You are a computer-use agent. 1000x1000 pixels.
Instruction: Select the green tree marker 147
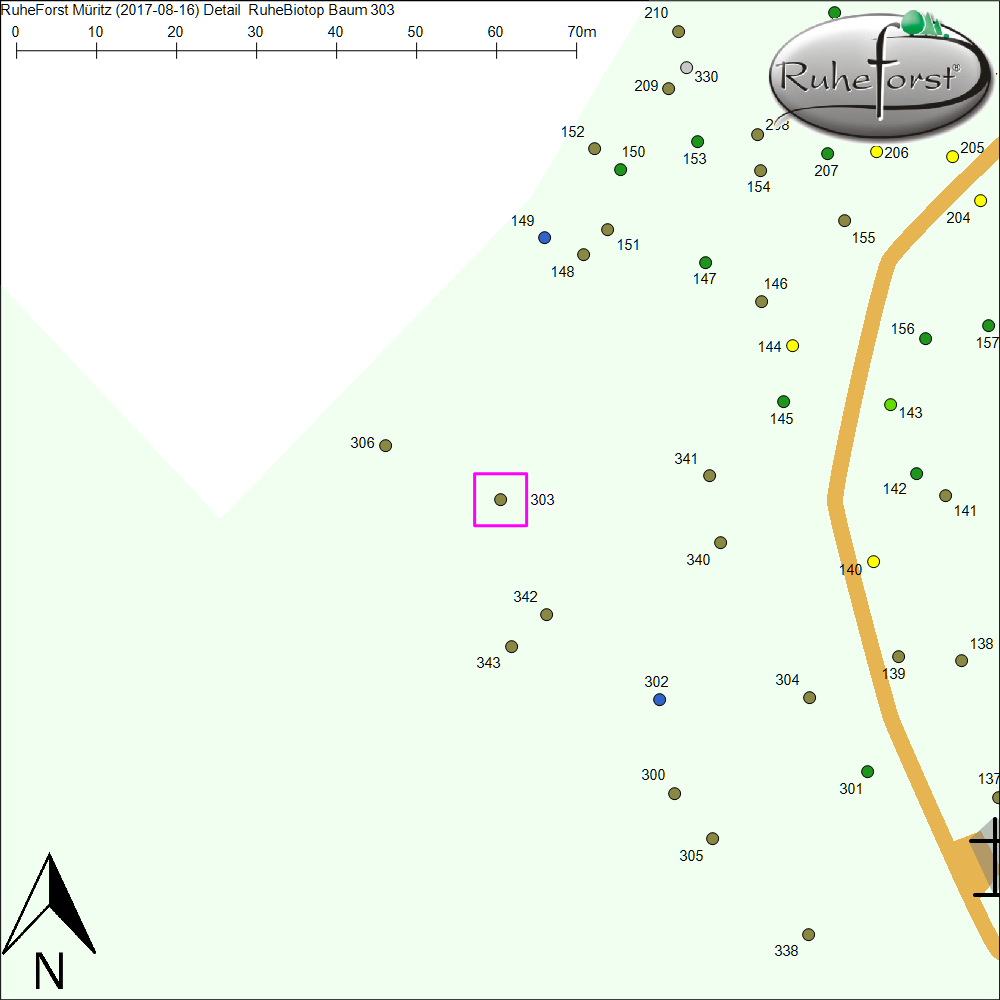705,263
